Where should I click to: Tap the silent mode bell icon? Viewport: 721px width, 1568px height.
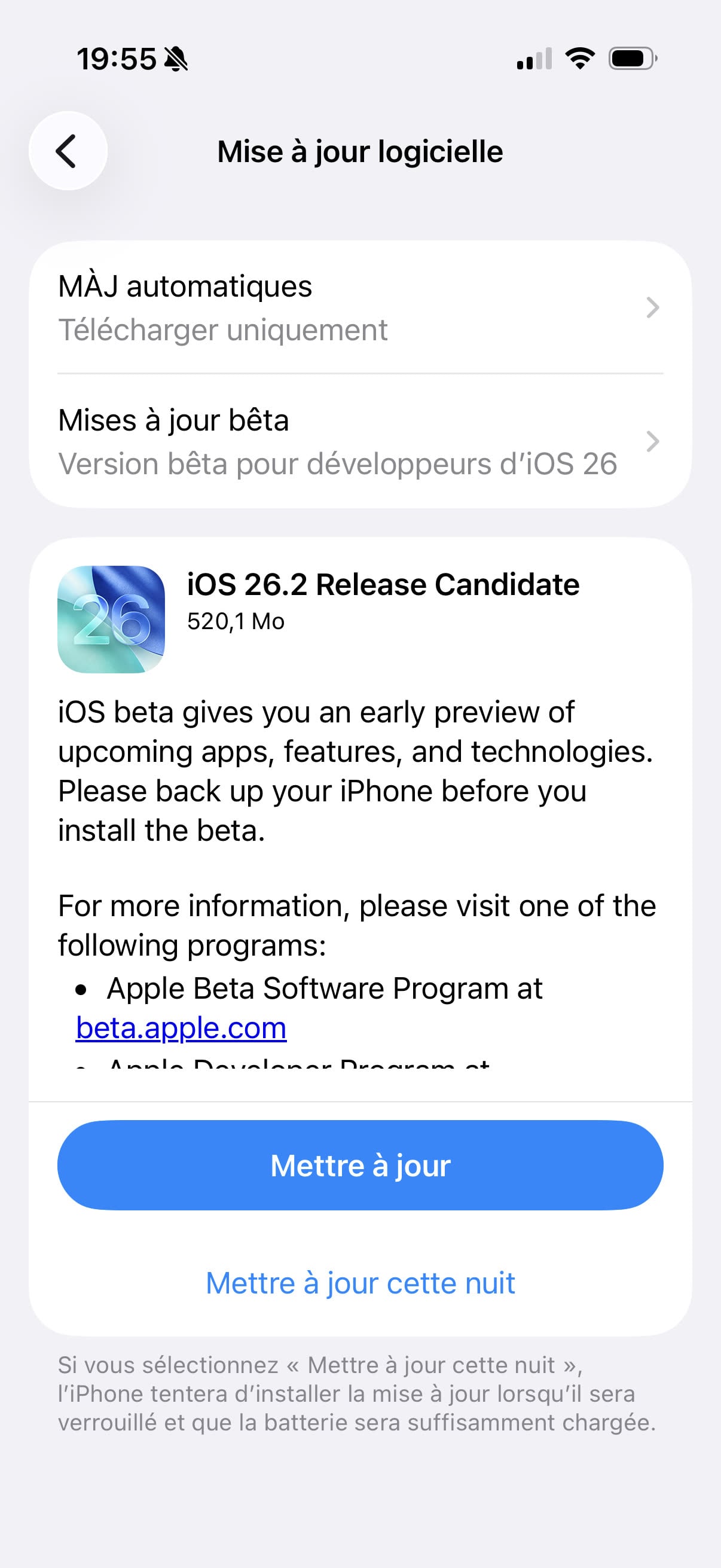176,60
